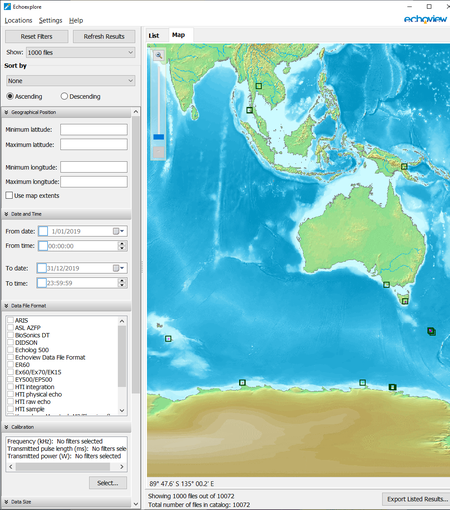Open the Settings menu

50,21
